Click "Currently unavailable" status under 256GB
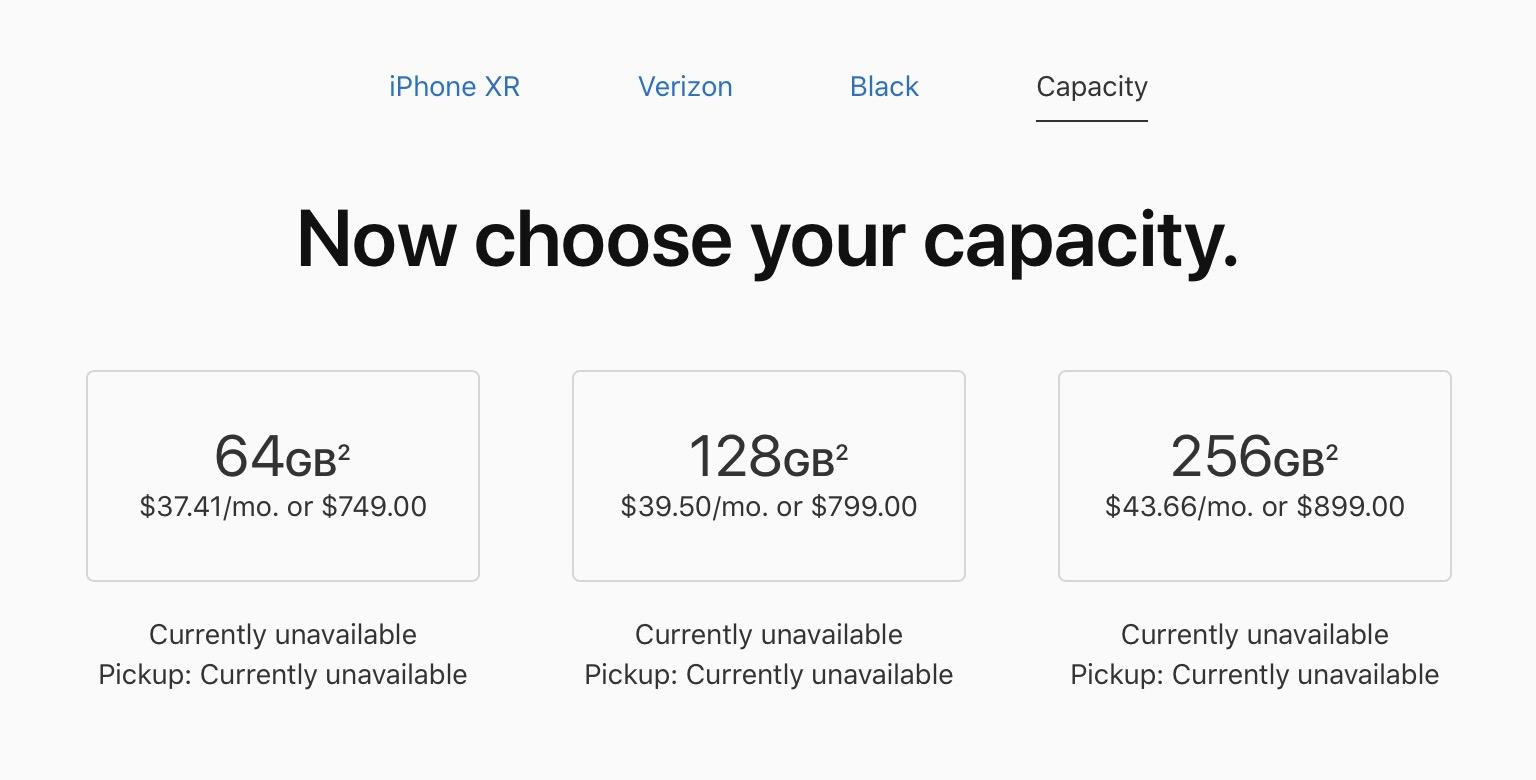 [1254, 635]
